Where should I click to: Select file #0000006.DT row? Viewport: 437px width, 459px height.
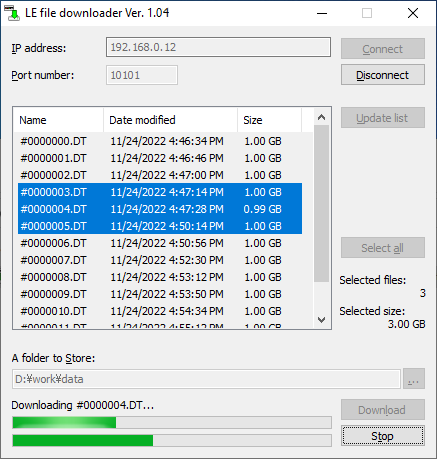[x=160, y=243]
